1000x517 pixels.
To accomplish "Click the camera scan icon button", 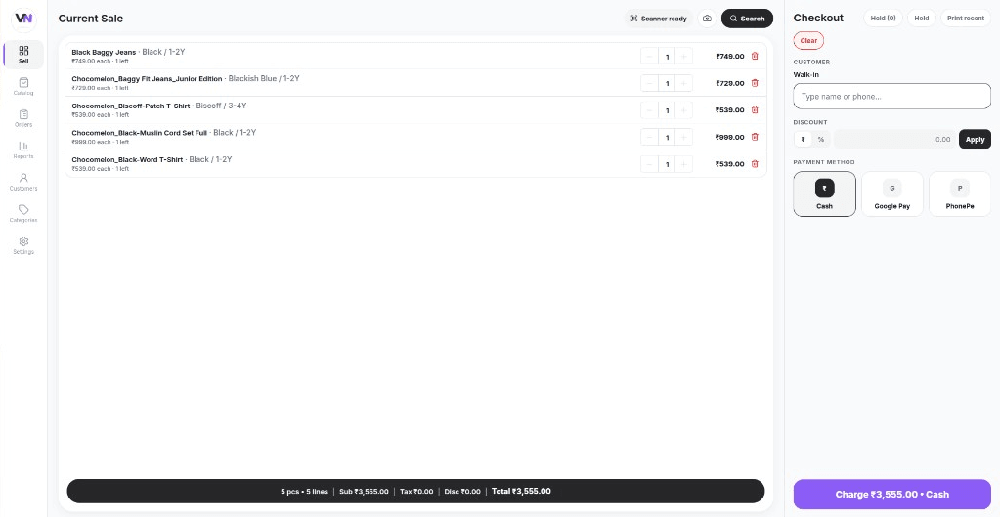I will pos(707,18).
